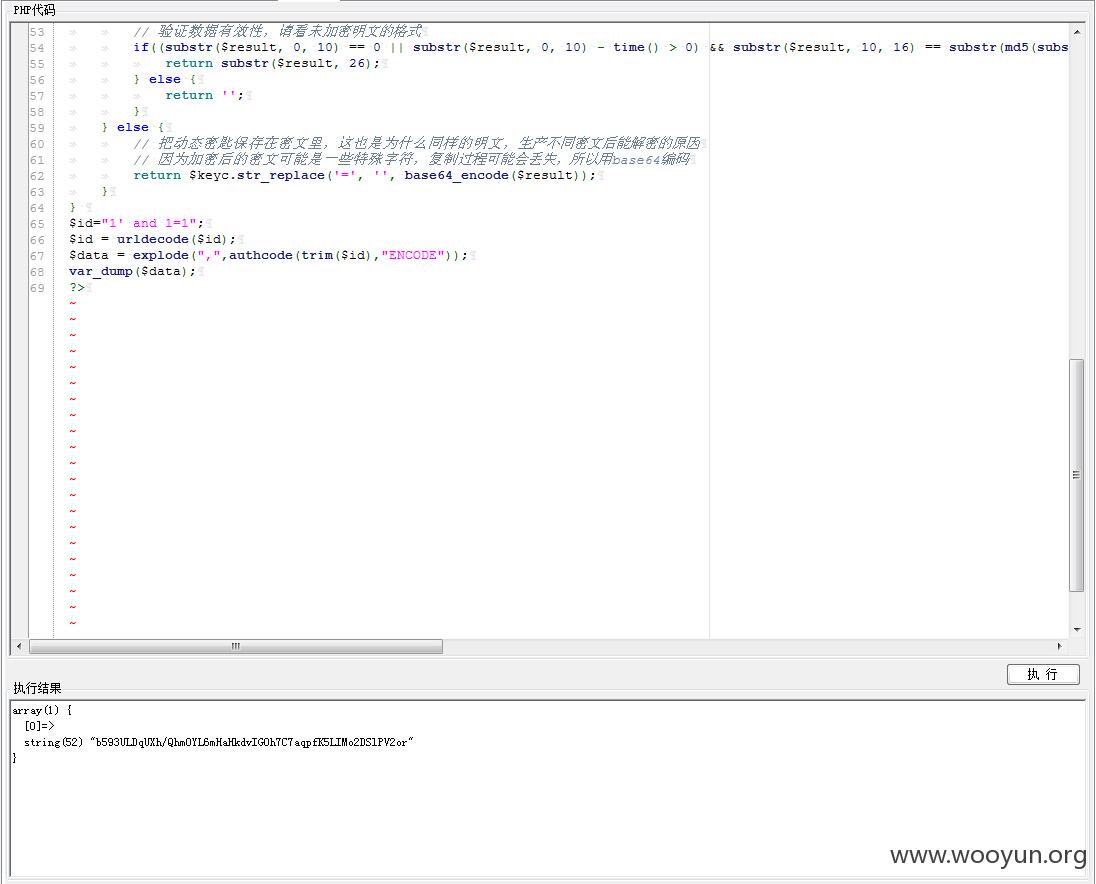
Task: Click the vertical scrollbar thumb in code editor
Action: coord(1077,474)
